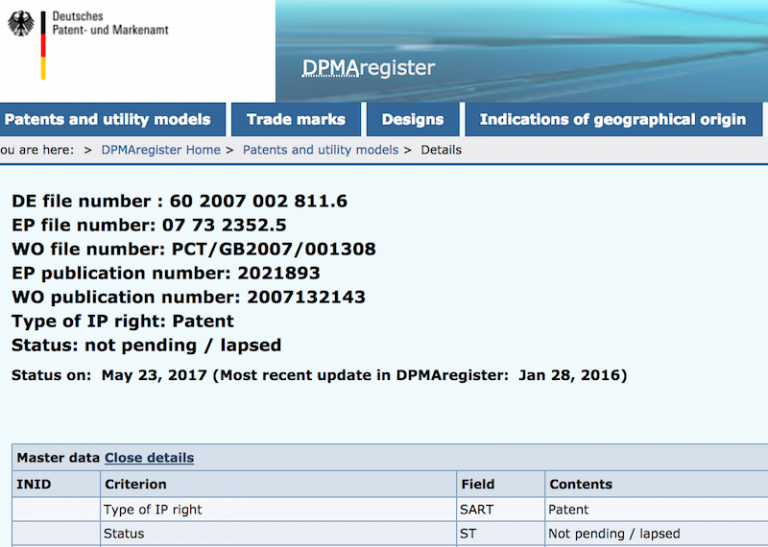The width and height of the screenshot is (768, 547).
Task: Click the SART field cell
Action: click(x=501, y=510)
